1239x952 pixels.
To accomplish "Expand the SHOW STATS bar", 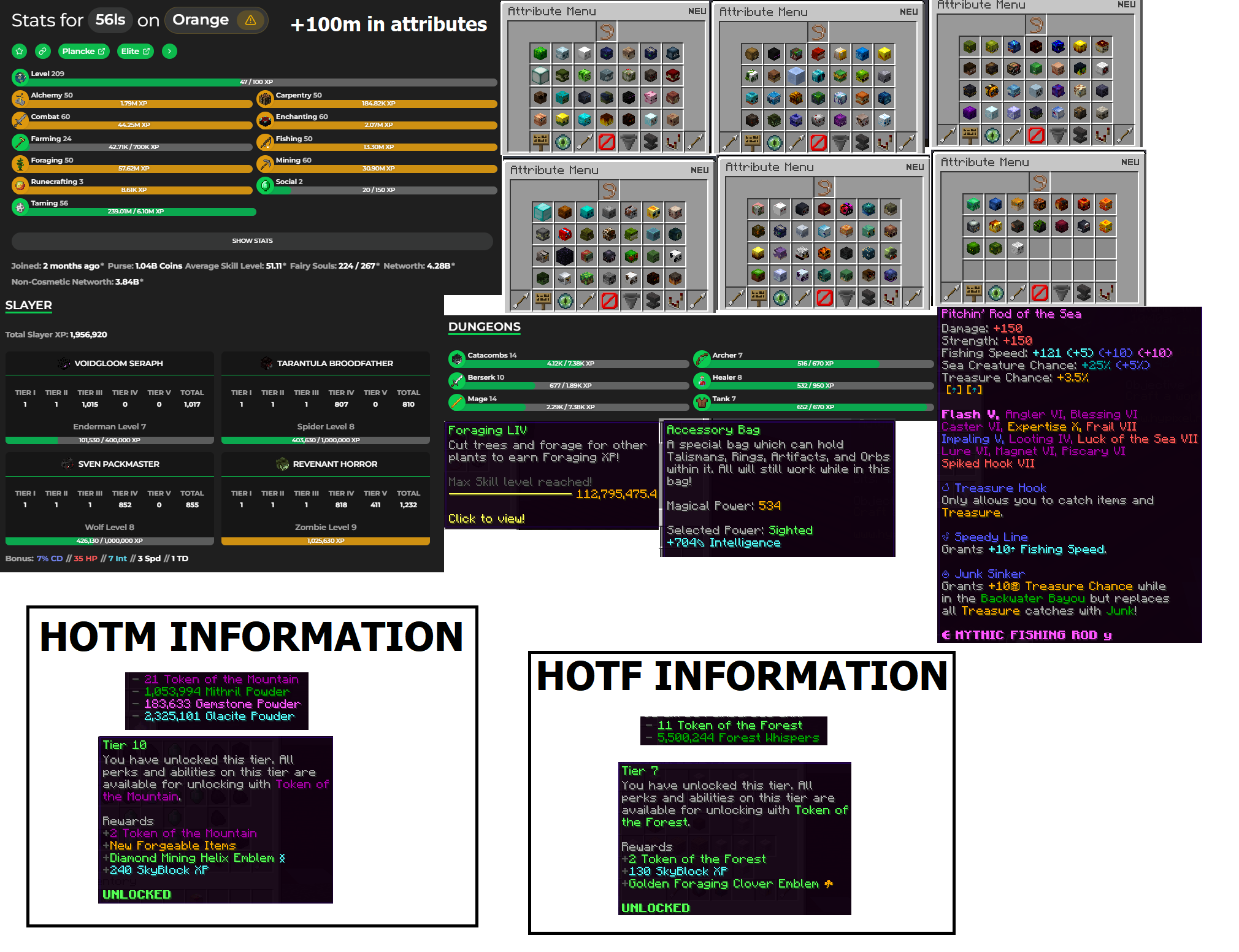I will pos(252,241).
